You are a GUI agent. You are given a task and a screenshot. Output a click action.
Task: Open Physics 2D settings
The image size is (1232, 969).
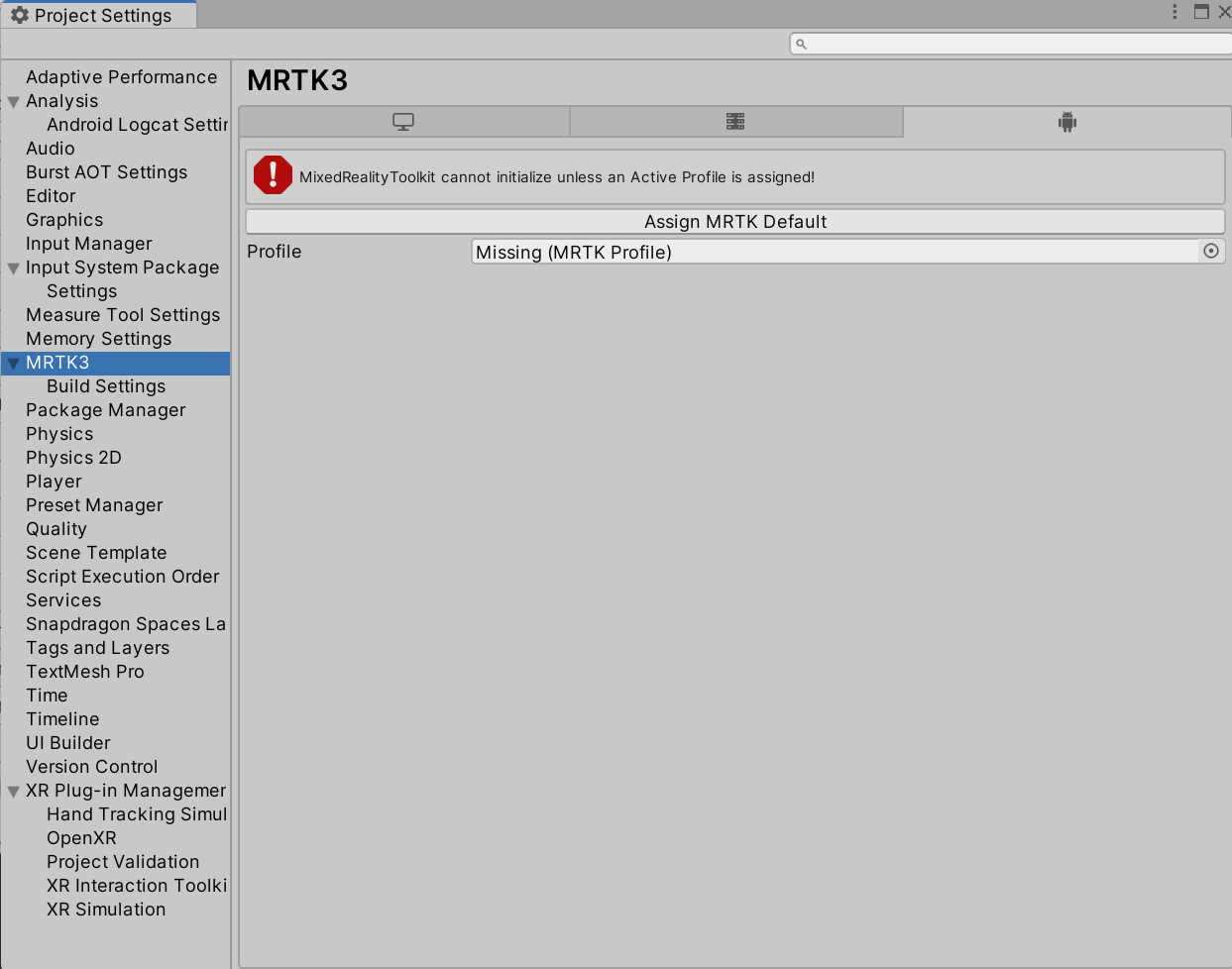pos(73,458)
